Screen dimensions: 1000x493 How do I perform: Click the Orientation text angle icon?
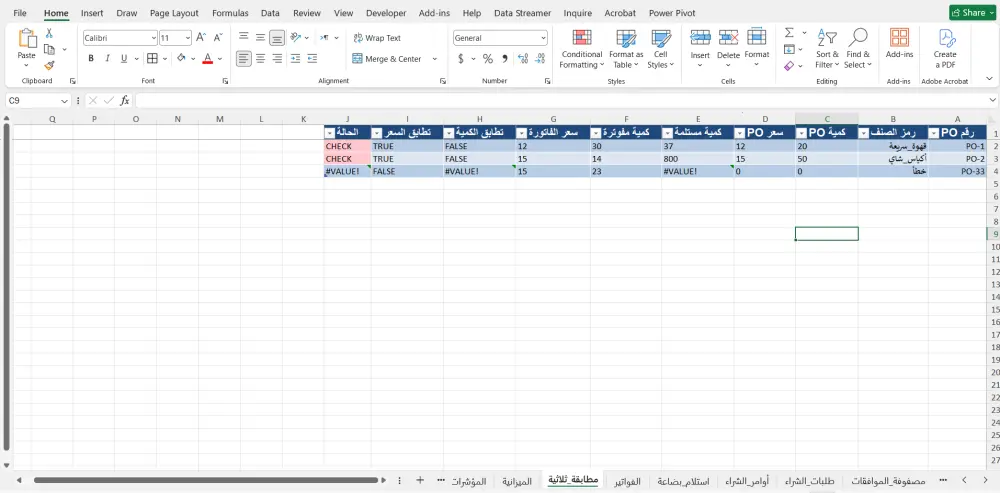296,38
